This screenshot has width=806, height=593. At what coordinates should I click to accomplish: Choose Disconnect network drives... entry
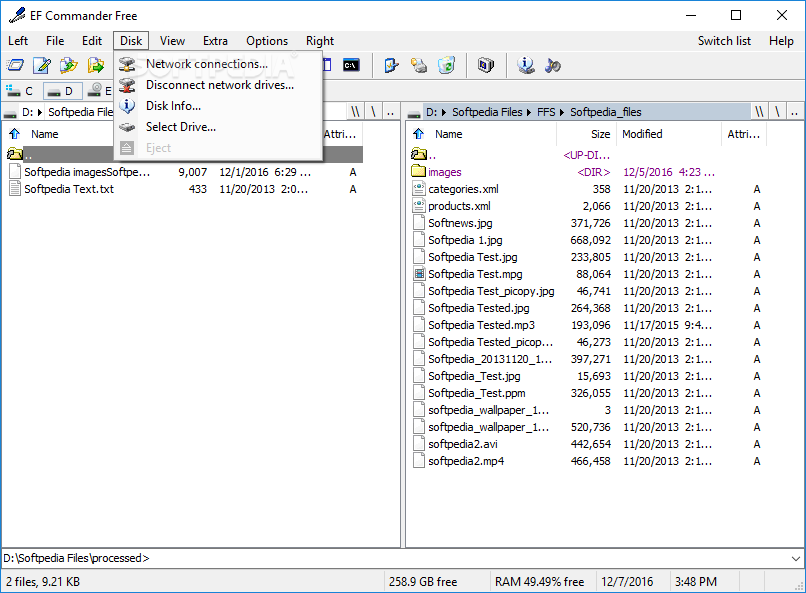pos(220,85)
